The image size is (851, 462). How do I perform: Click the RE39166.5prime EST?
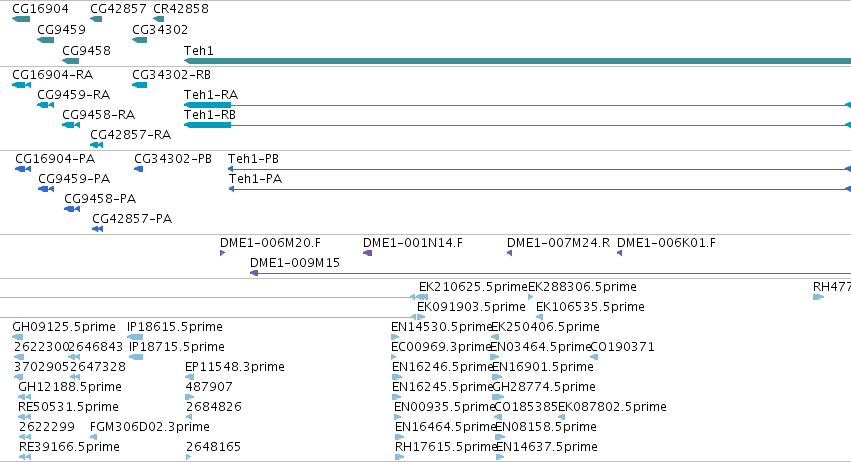[x=24, y=458]
